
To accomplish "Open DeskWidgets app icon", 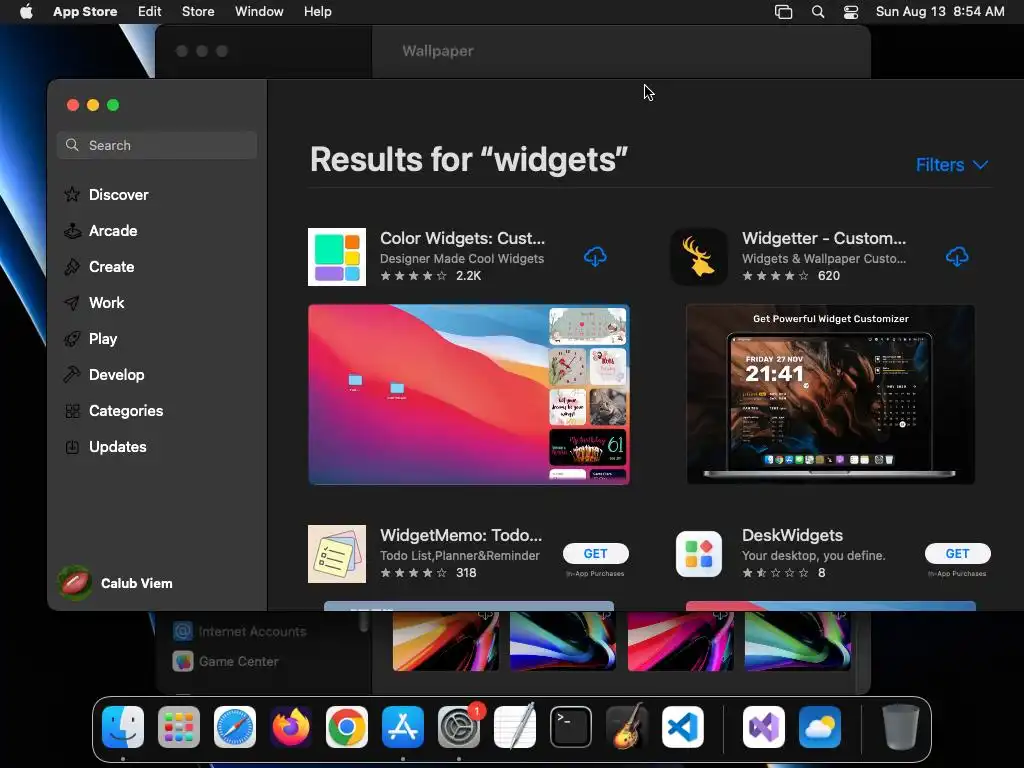I will click(699, 554).
